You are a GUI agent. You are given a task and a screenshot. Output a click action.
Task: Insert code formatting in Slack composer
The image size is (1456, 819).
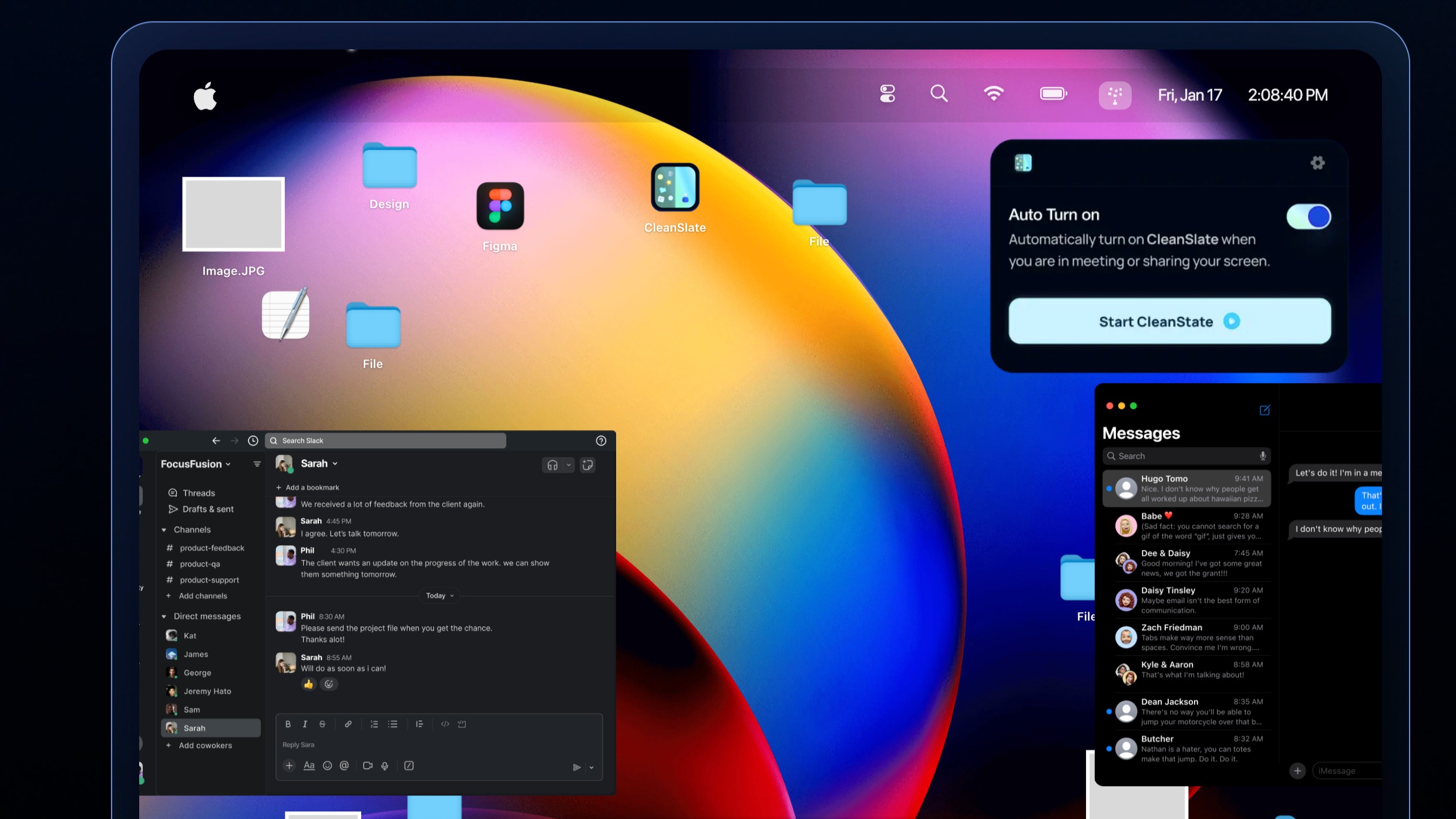[x=445, y=724]
